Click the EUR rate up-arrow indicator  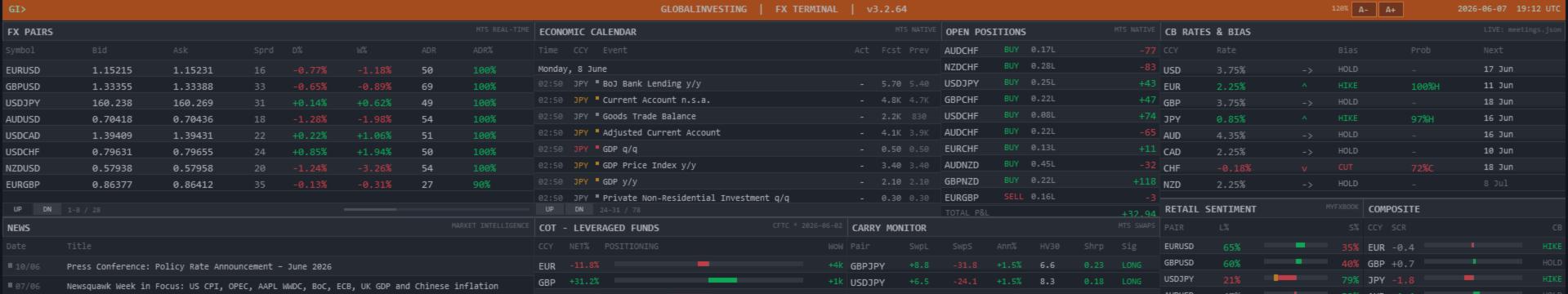click(x=1304, y=86)
